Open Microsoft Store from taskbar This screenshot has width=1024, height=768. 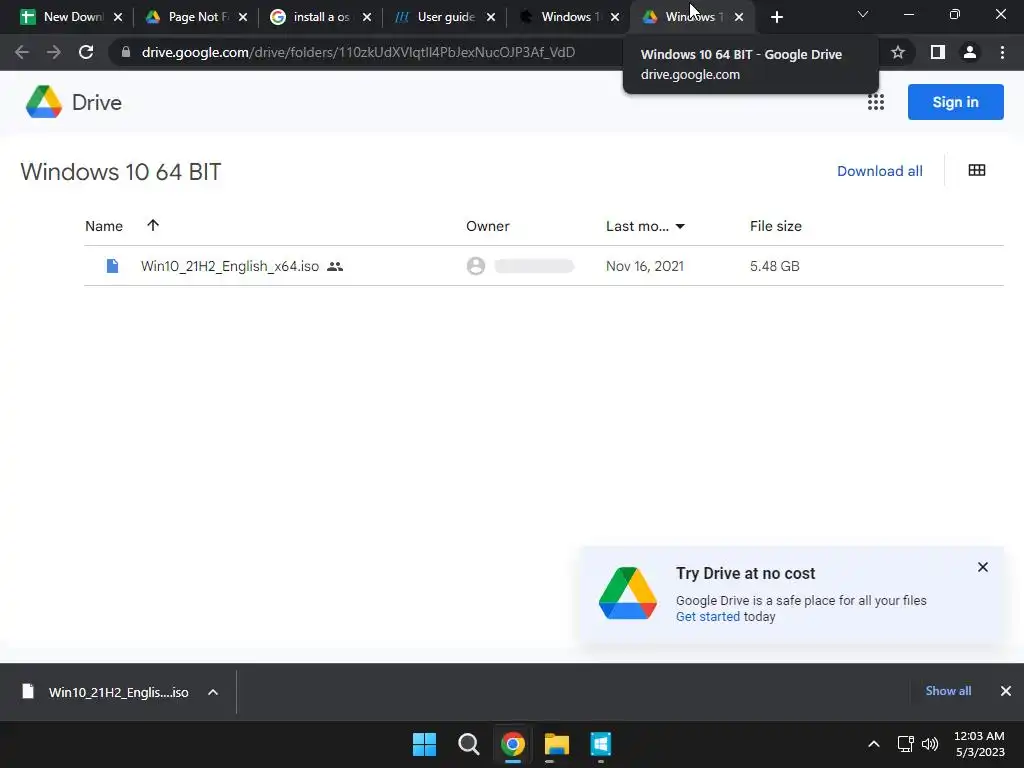coord(601,744)
